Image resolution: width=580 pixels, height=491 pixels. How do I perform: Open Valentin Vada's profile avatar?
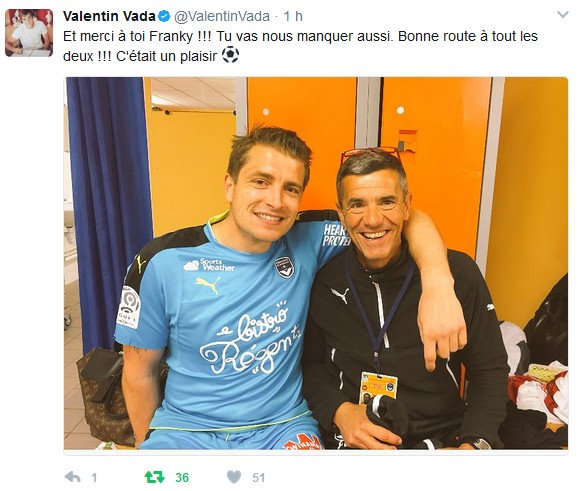[x=29, y=33]
